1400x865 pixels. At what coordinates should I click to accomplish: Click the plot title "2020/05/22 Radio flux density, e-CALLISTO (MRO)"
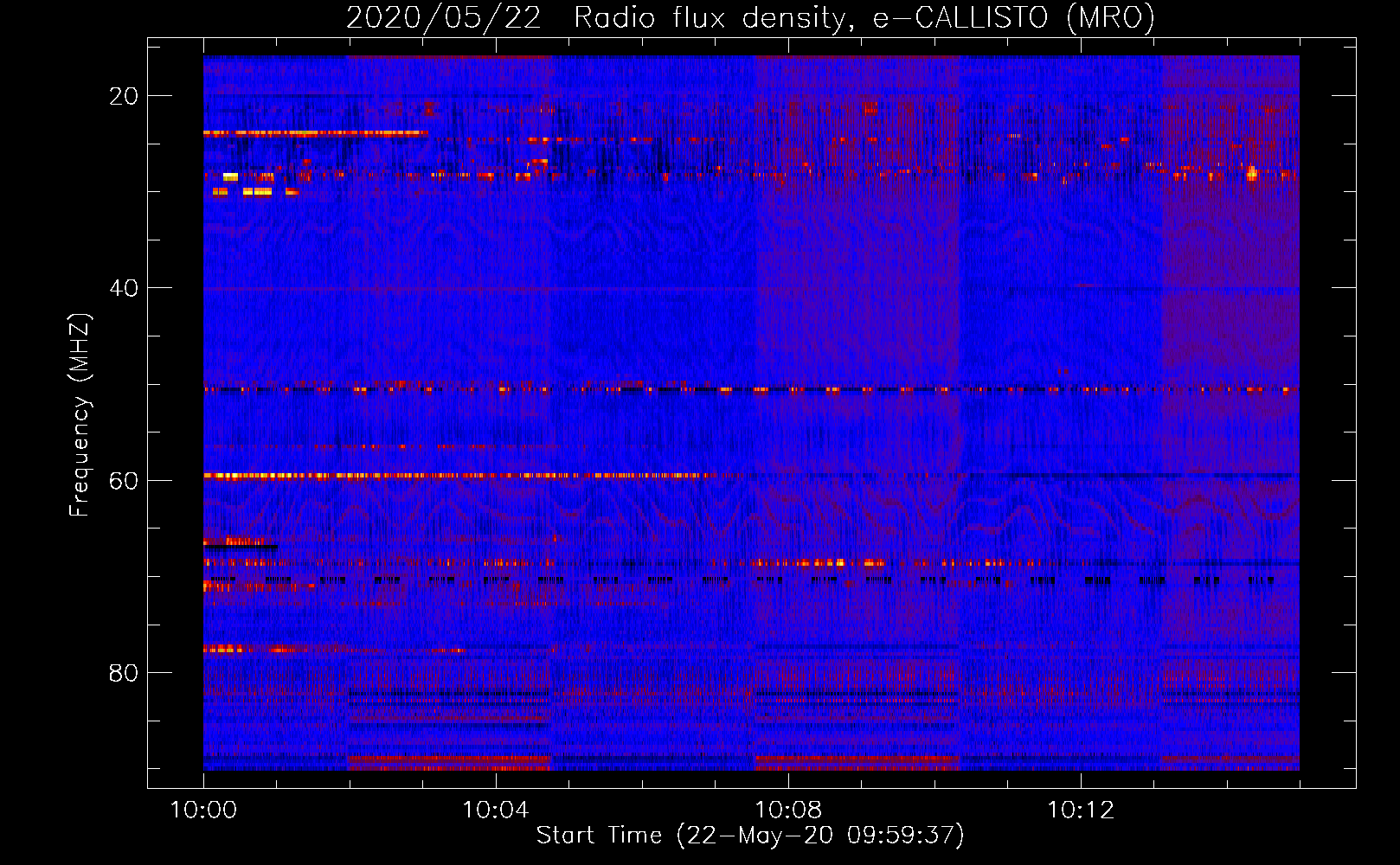(750, 17)
